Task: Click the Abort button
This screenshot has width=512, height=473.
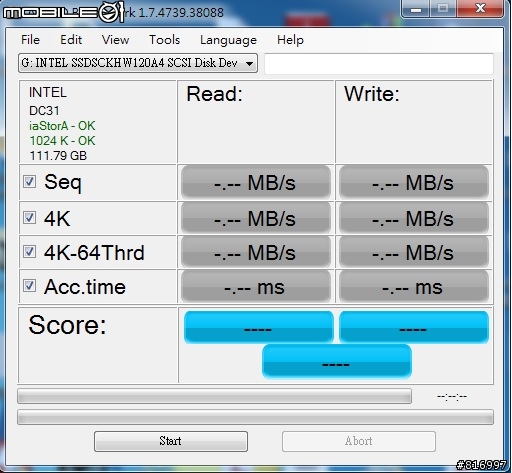Action: pyautogui.click(x=359, y=441)
